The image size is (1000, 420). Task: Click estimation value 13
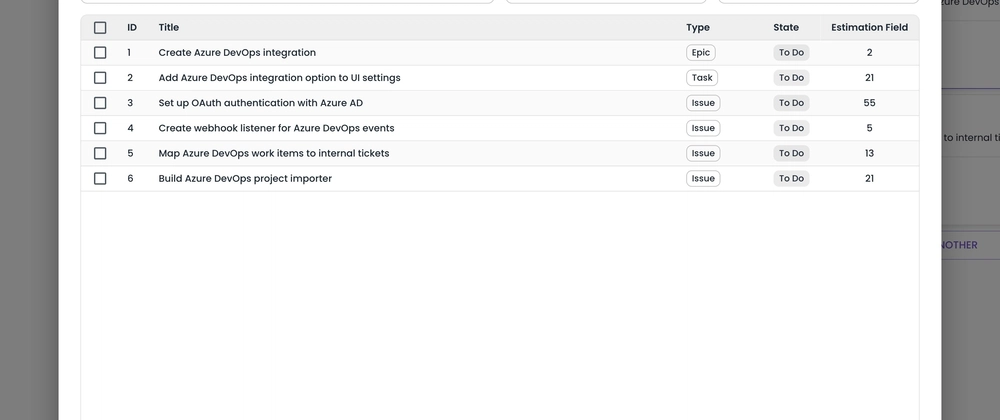click(869, 153)
